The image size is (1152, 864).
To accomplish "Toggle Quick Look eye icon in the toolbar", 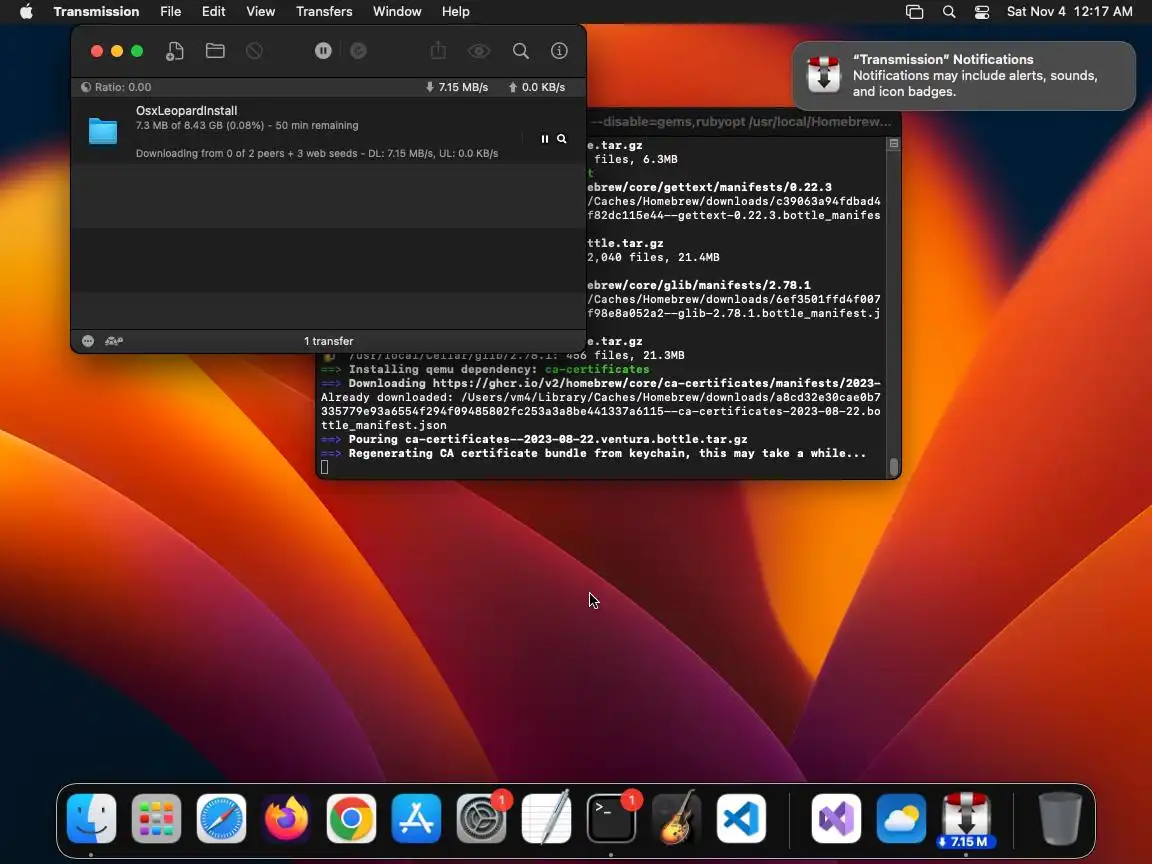I will coord(479,51).
